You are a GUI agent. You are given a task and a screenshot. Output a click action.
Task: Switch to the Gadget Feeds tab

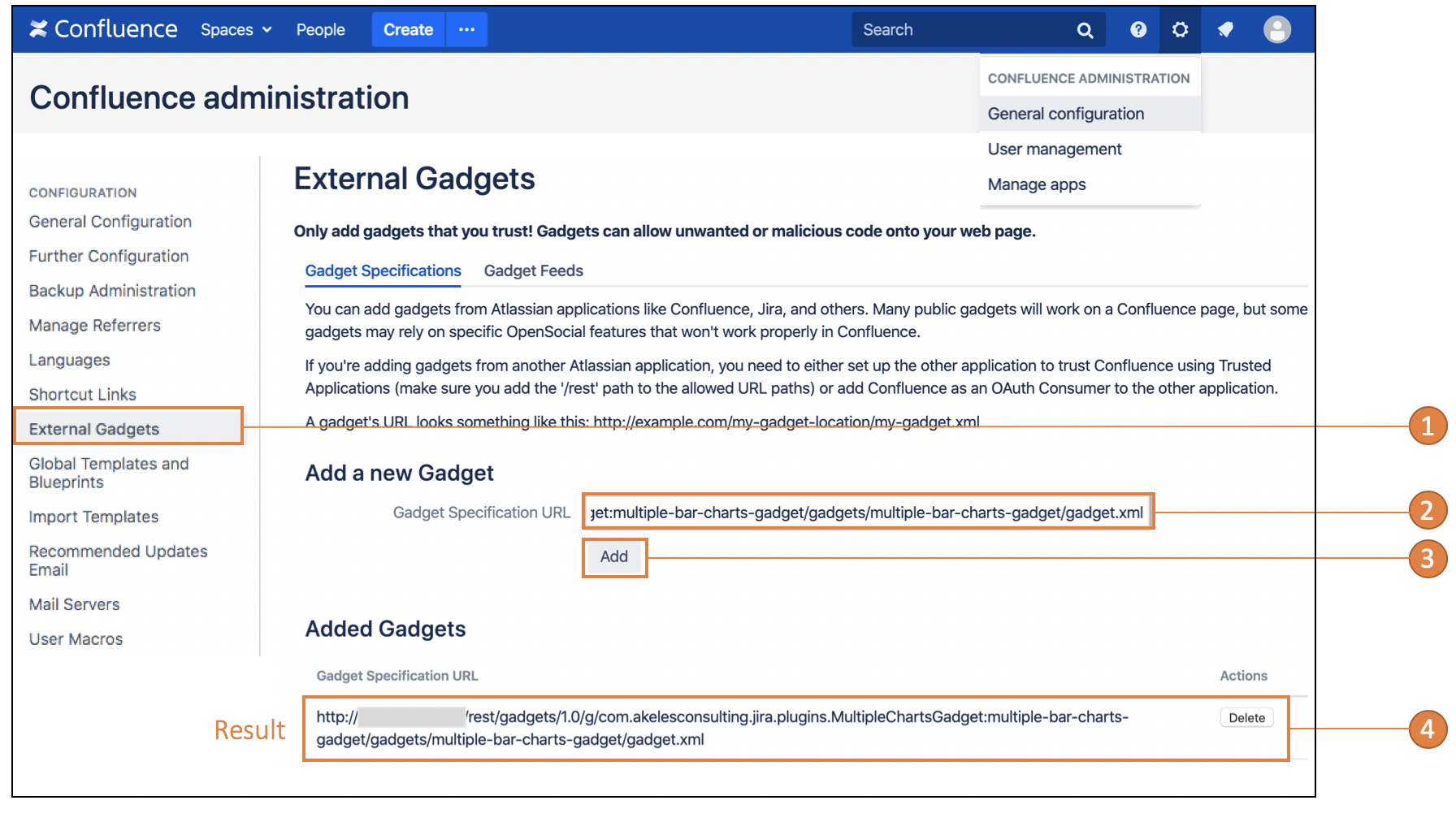[x=533, y=270]
